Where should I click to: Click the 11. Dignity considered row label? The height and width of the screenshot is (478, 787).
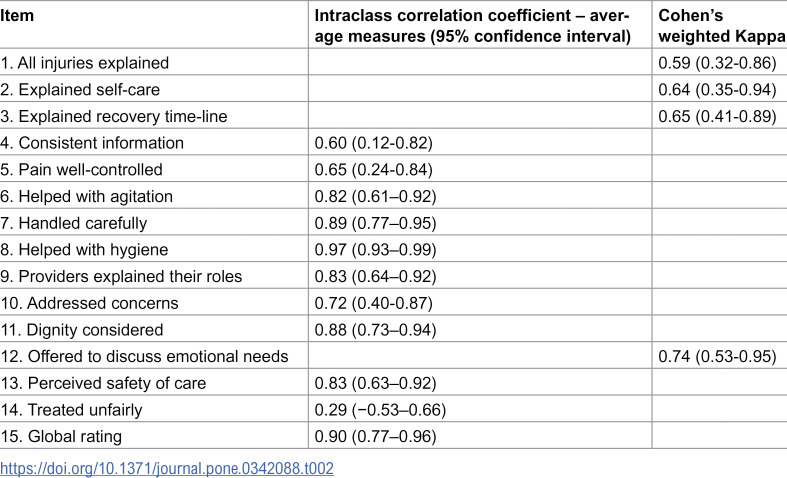point(82,330)
